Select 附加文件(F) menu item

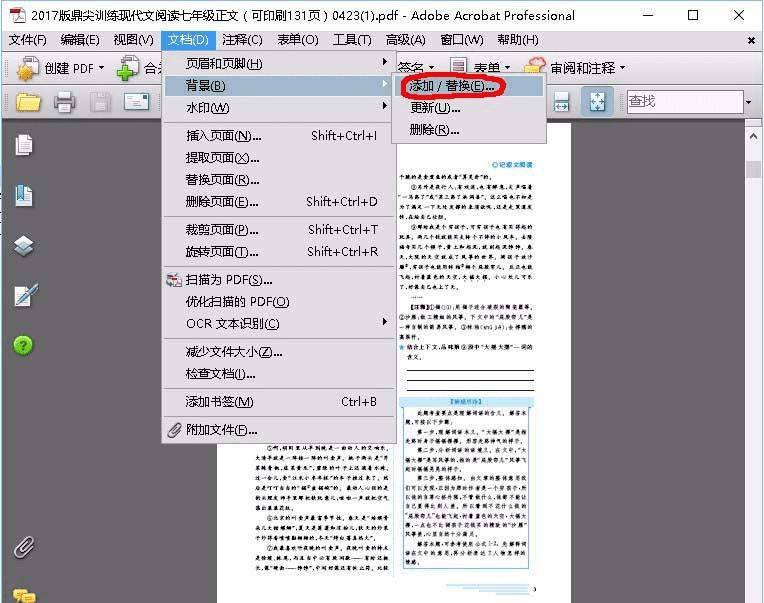pos(279,430)
